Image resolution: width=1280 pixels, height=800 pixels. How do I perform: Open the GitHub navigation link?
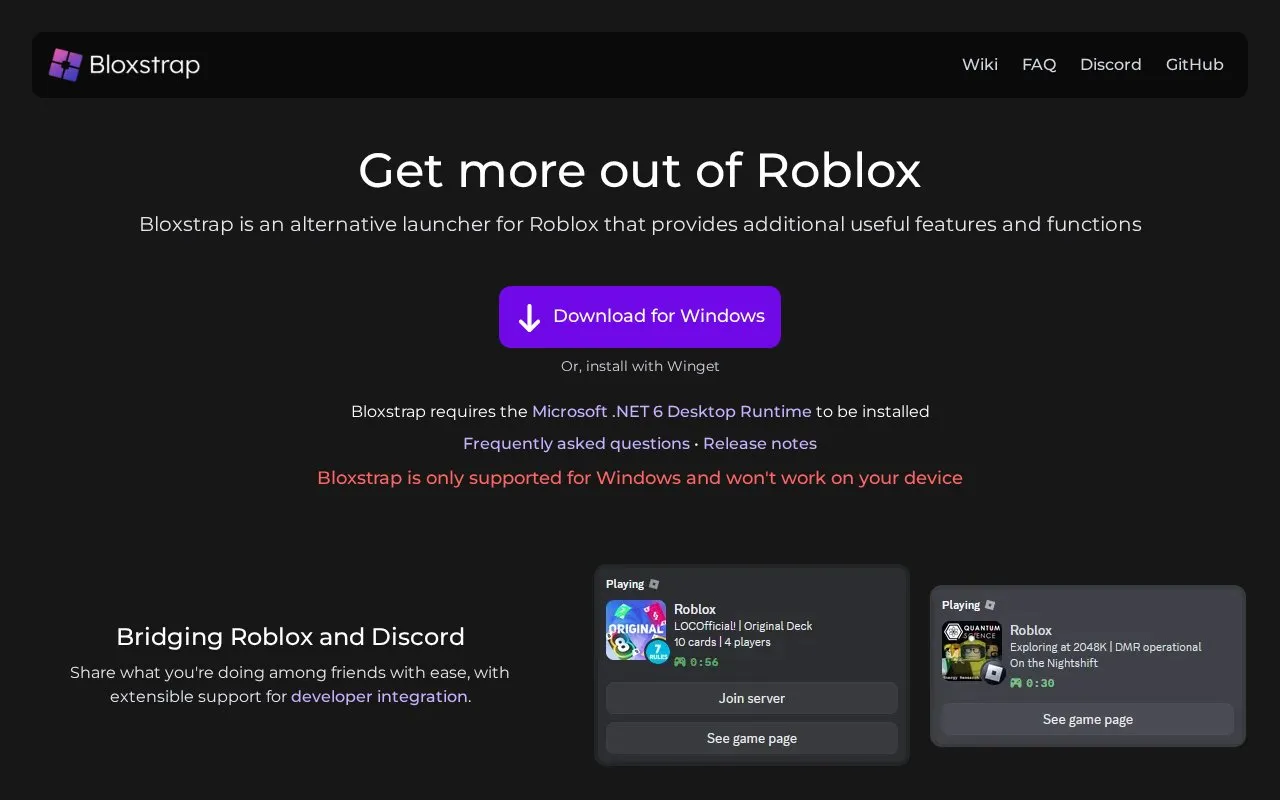[x=1195, y=64]
